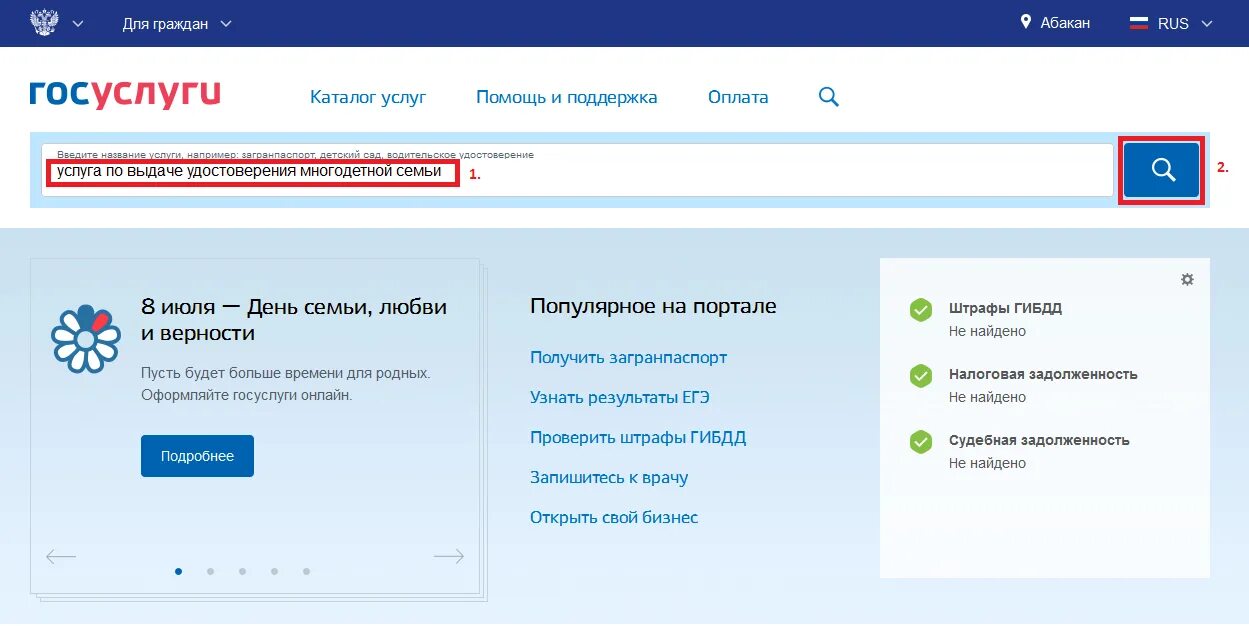This screenshot has width=1249, height=626.
Task: Click the green check next to Судебная задолженность
Action: 920,441
